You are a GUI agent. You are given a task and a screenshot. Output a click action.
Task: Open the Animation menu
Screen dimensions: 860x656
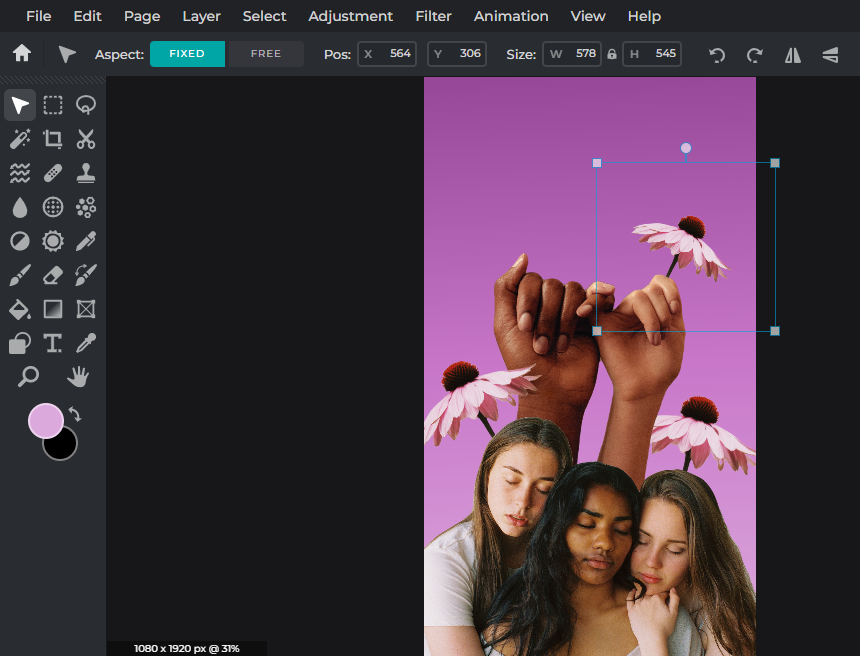point(511,16)
